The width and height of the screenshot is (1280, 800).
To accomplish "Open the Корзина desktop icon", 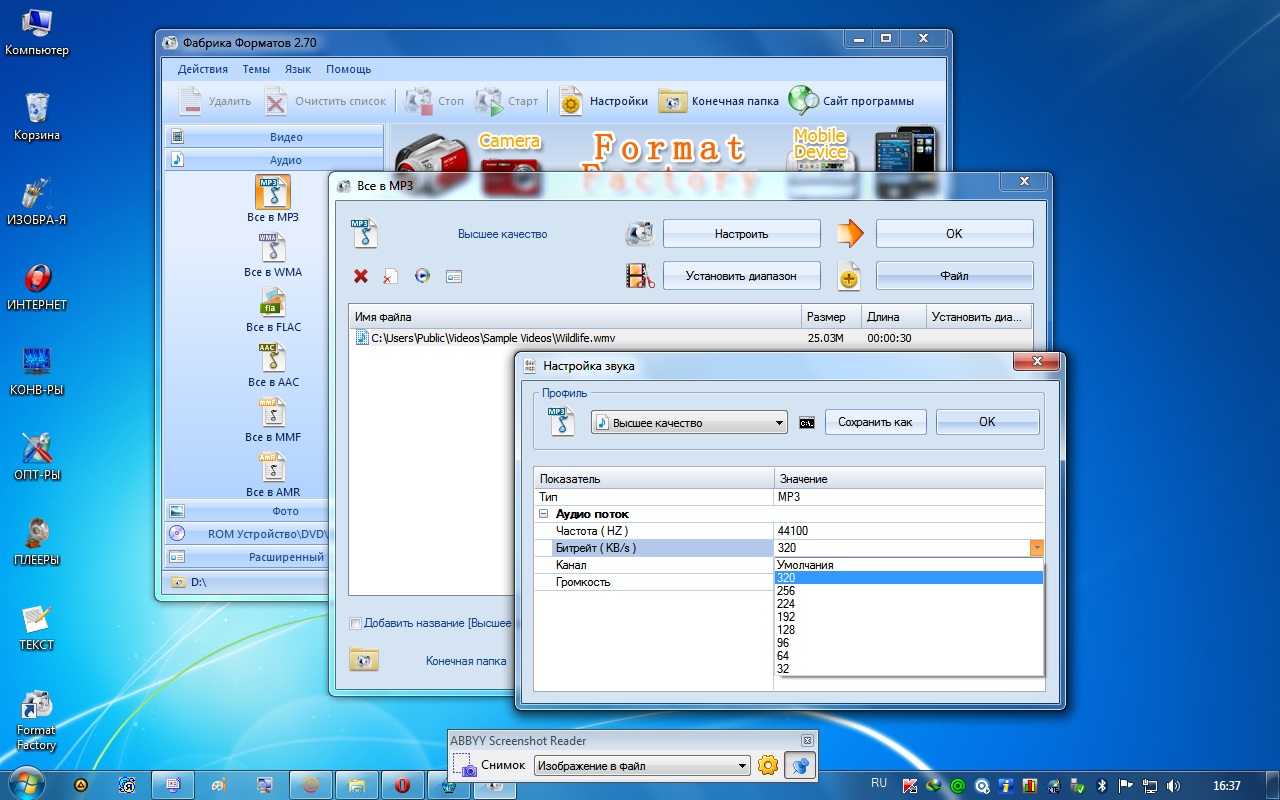I will coord(37,116).
